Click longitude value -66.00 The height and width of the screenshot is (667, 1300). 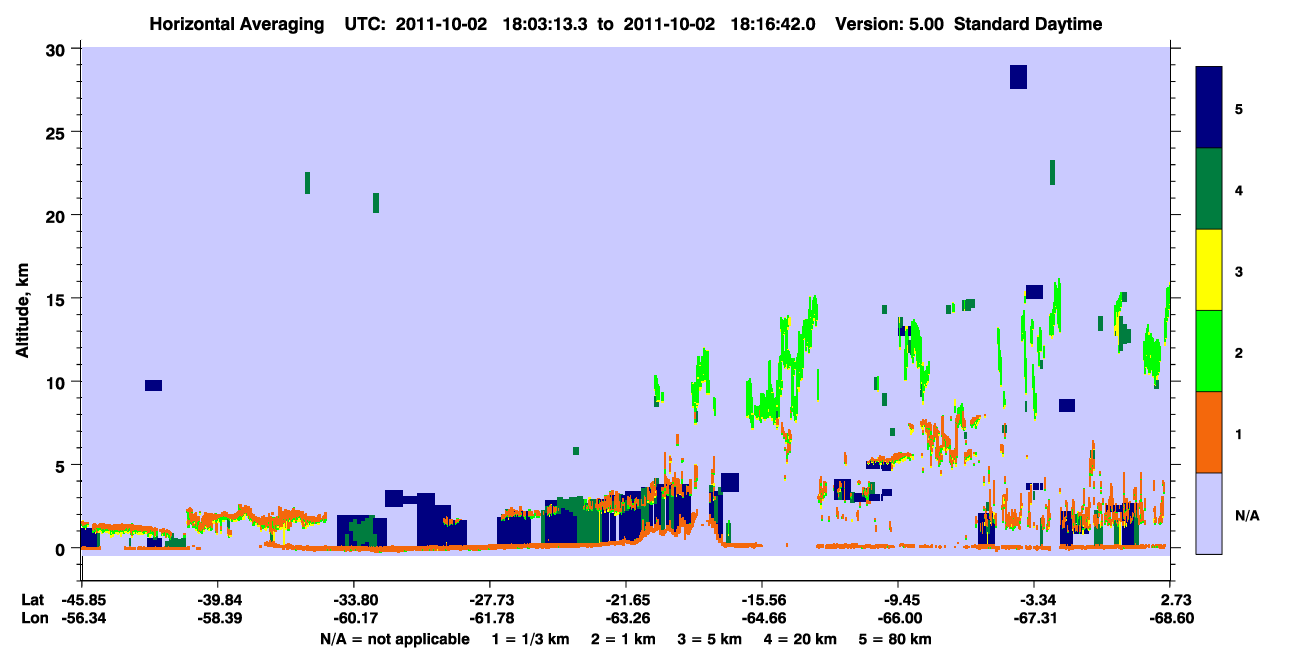(x=898, y=618)
